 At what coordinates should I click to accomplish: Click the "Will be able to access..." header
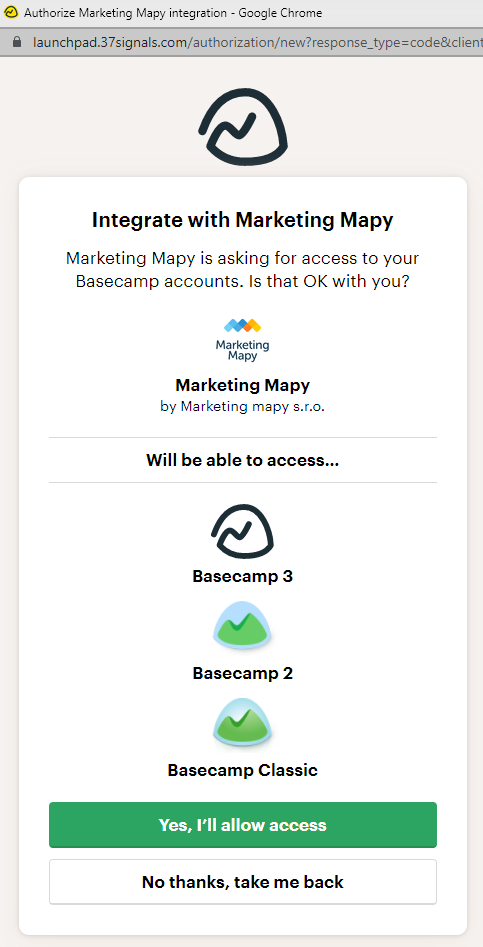click(243, 460)
